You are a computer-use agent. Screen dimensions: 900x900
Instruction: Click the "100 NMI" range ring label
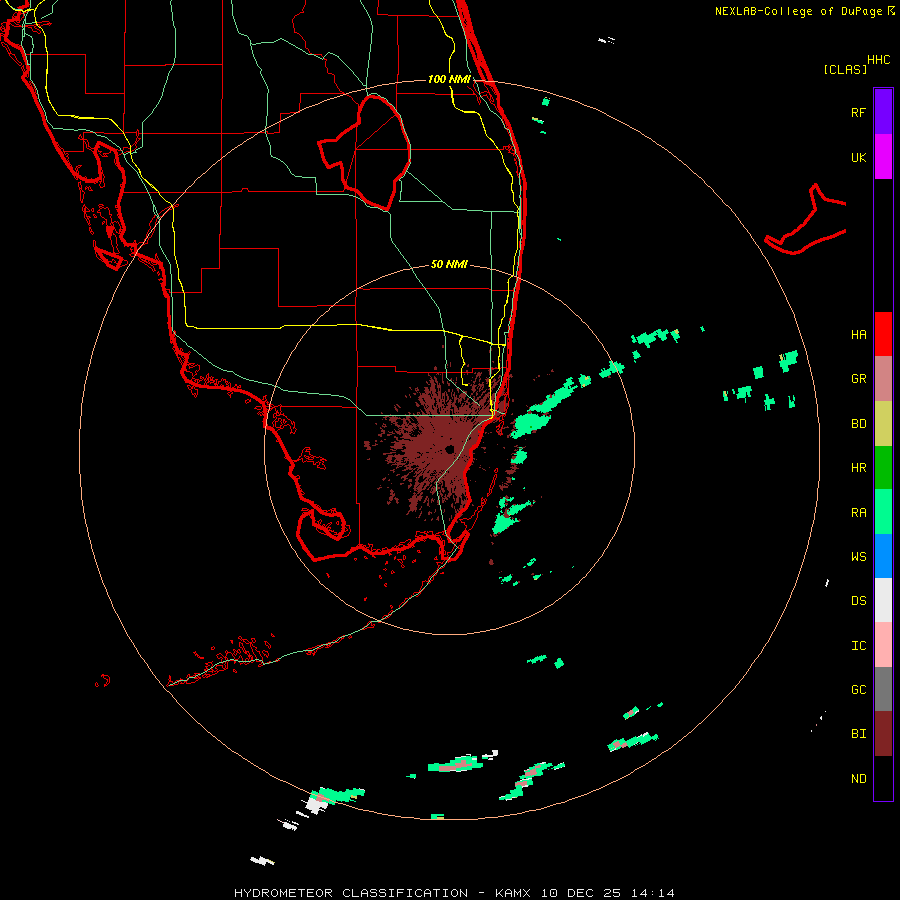click(x=449, y=79)
